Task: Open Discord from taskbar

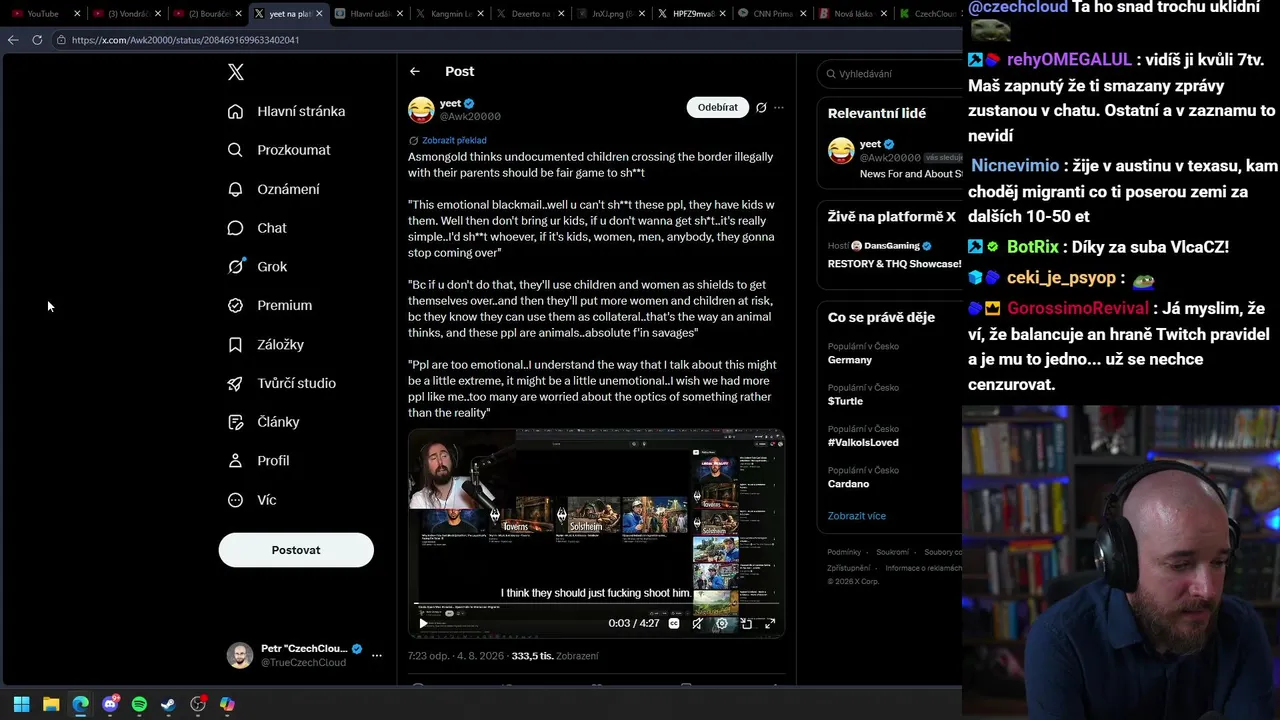Action: pyautogui.click(x=110, y=704)
